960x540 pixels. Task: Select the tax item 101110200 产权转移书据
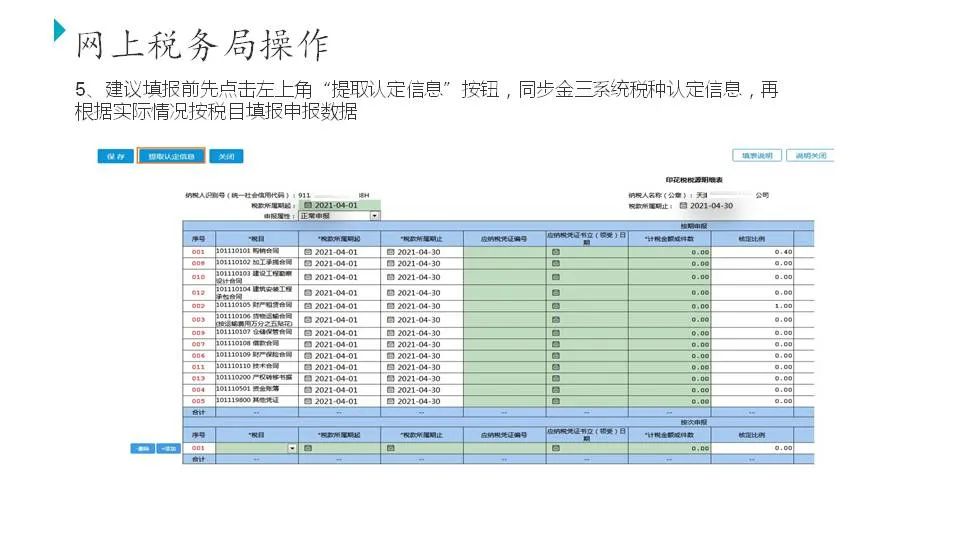click(254, 377)
